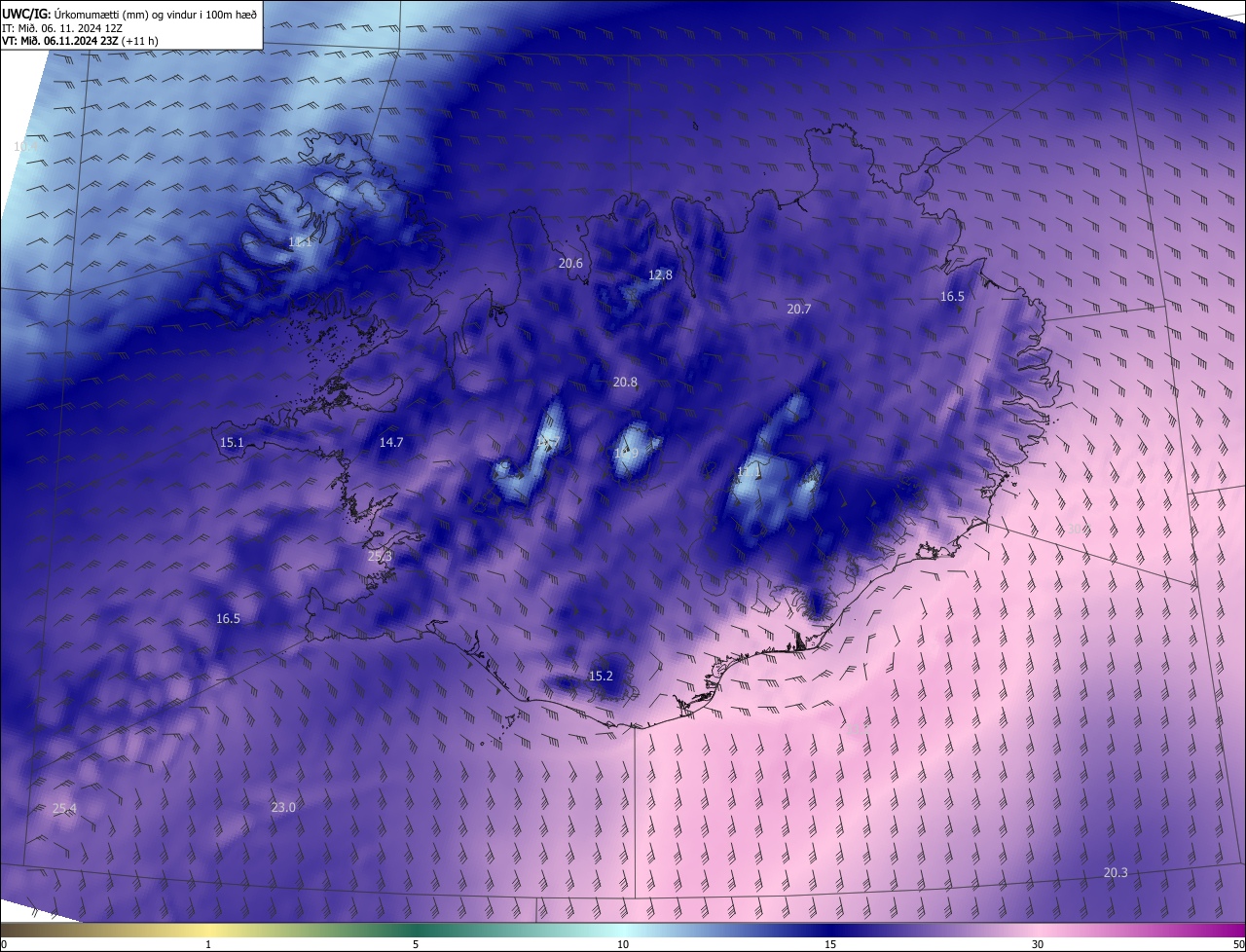Click the colour scale tick label 15
The width and height of the screenshot is (1246, 952).
830,944
